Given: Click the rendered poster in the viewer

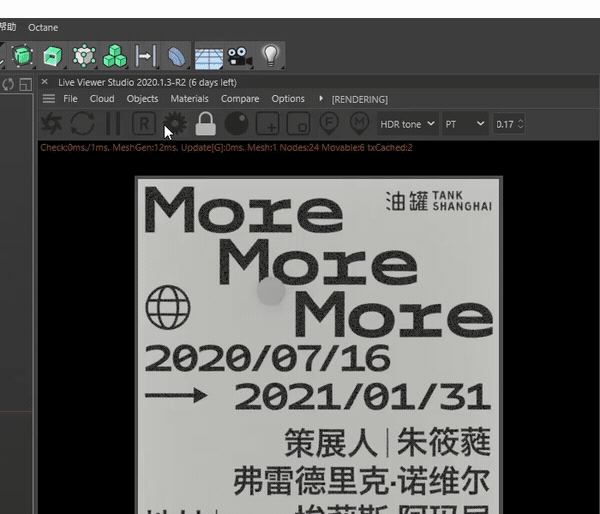Looking at the screenshot, I should coord(319,345).
